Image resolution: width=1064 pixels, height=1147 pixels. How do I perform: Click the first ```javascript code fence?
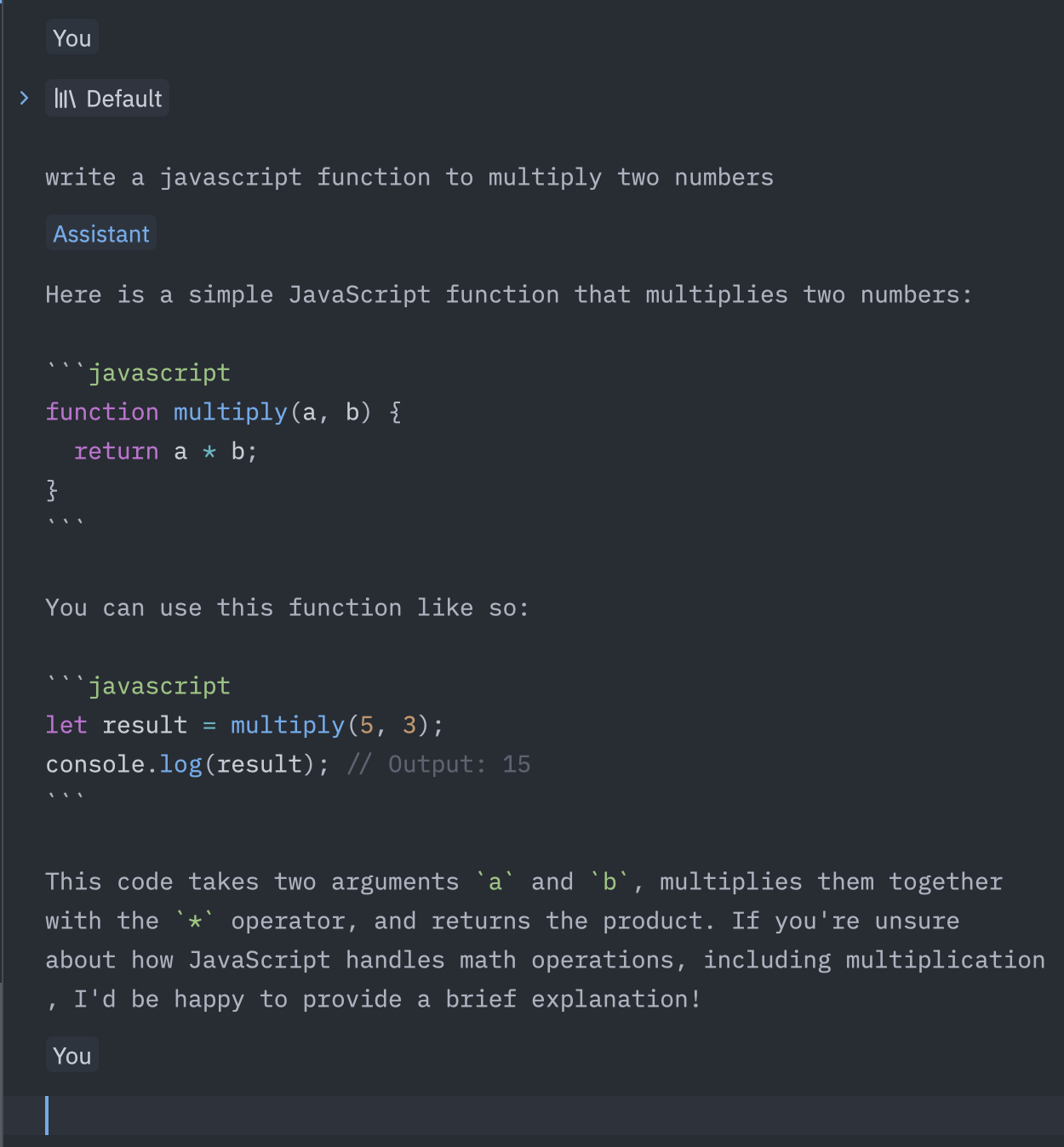tap(138, 373)
